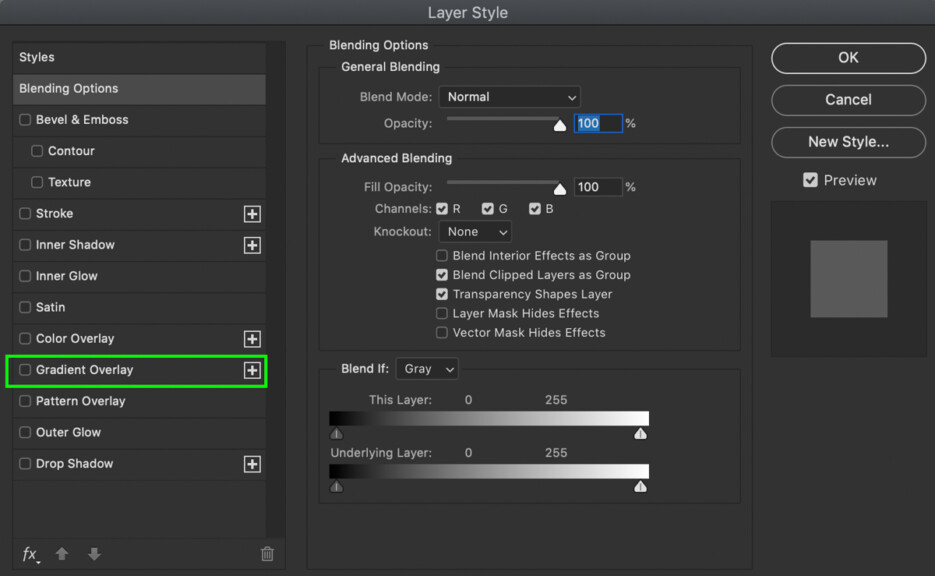Enable the Bevel & Emboss style
This screenshot has width=935, height=576.
[24, 120]
